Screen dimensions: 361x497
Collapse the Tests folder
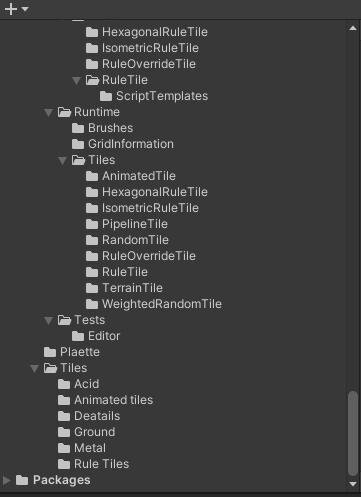pyautogui.click(x=48, y=320)
